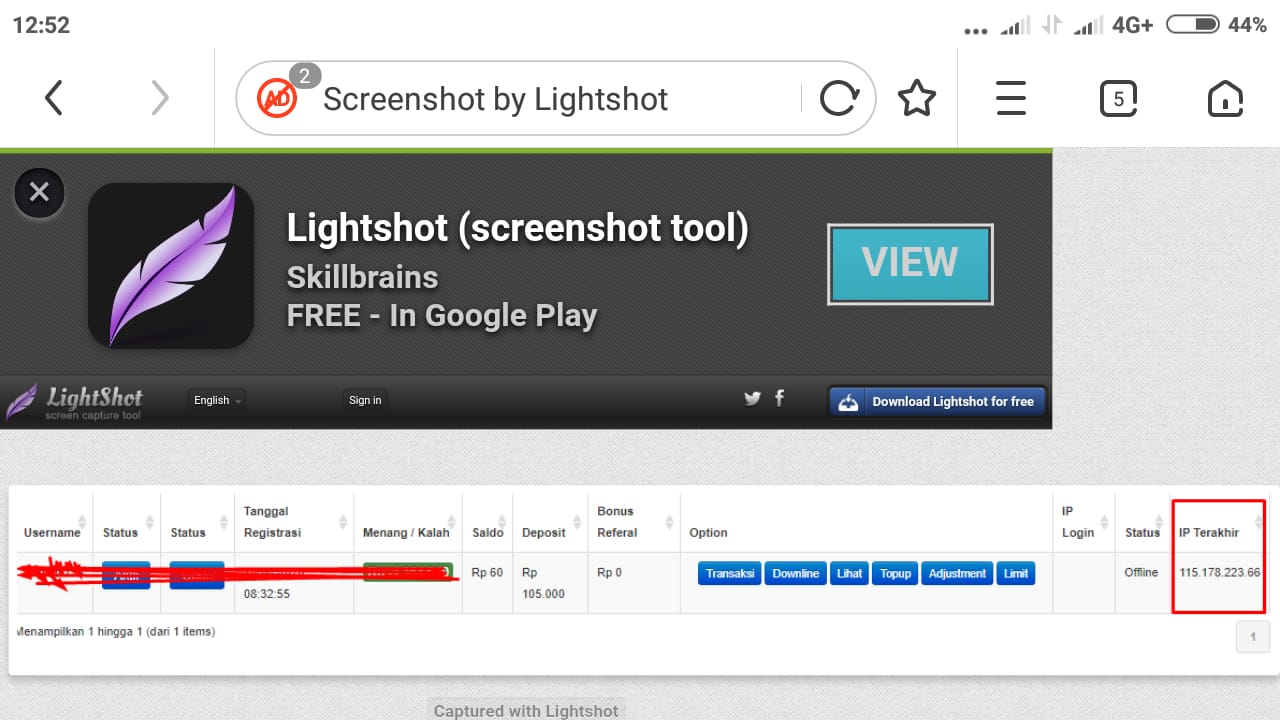Image resolution: width=1280 pixels, height=720 pixels.
Task: Click the LightShot logo in site header
Action: [75, 400]
